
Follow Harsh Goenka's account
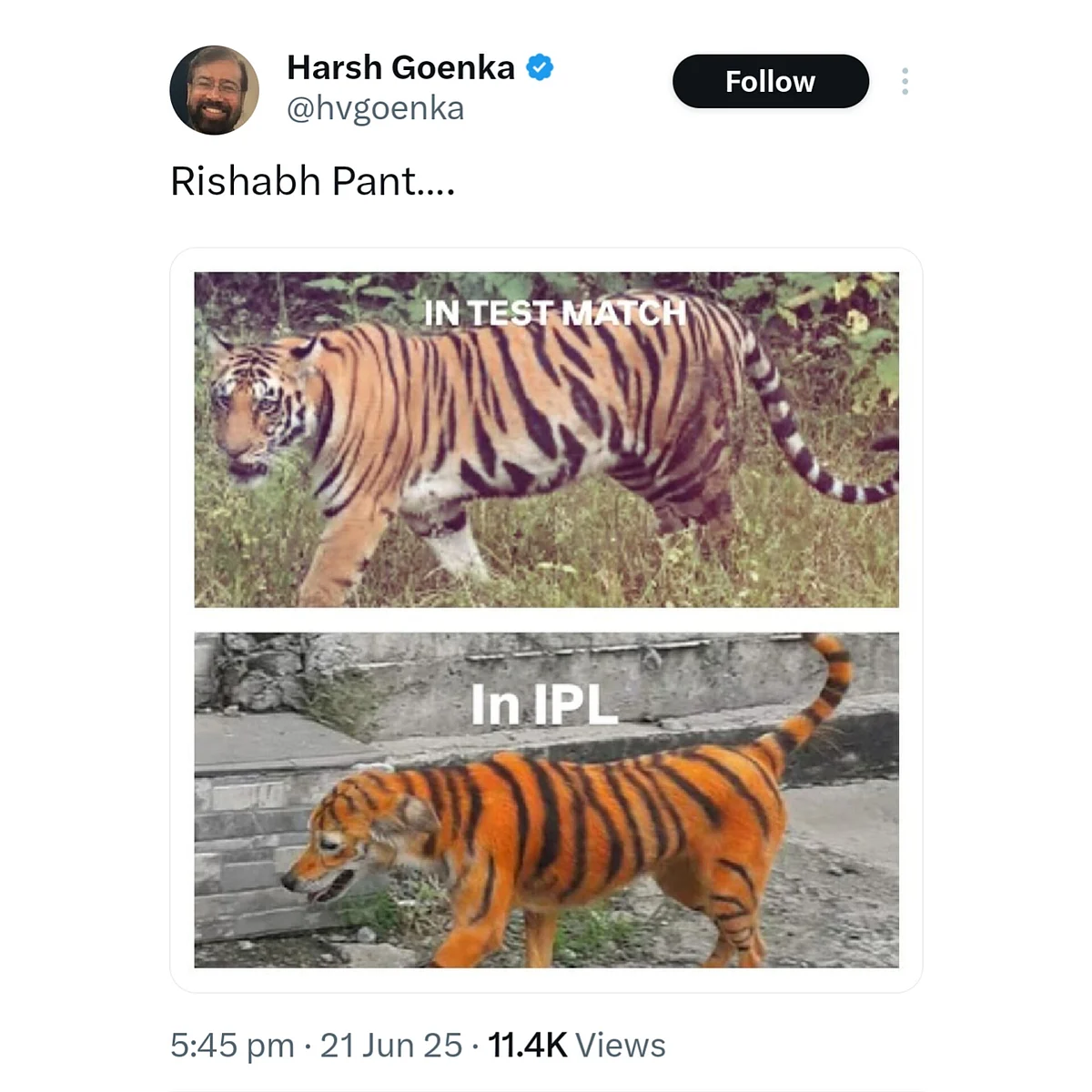(771, 81)
